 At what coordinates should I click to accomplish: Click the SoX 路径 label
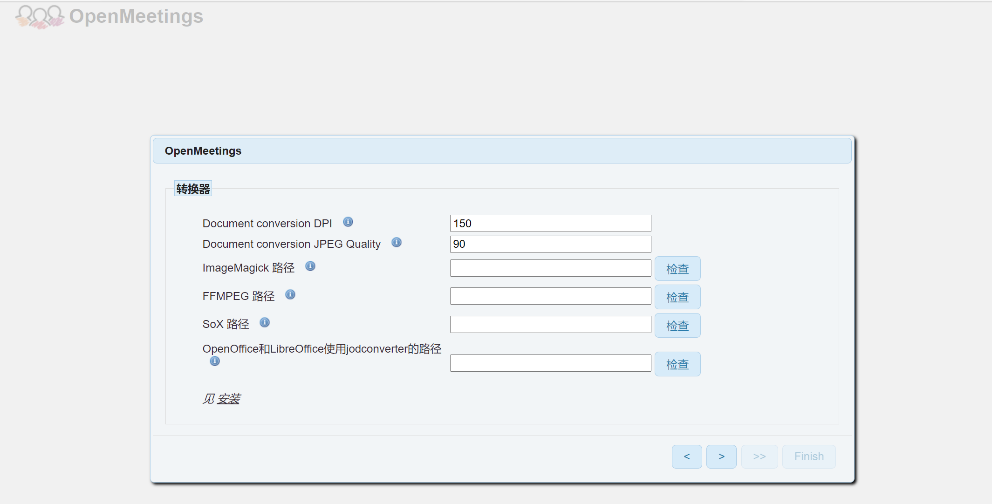pos(226,324)
